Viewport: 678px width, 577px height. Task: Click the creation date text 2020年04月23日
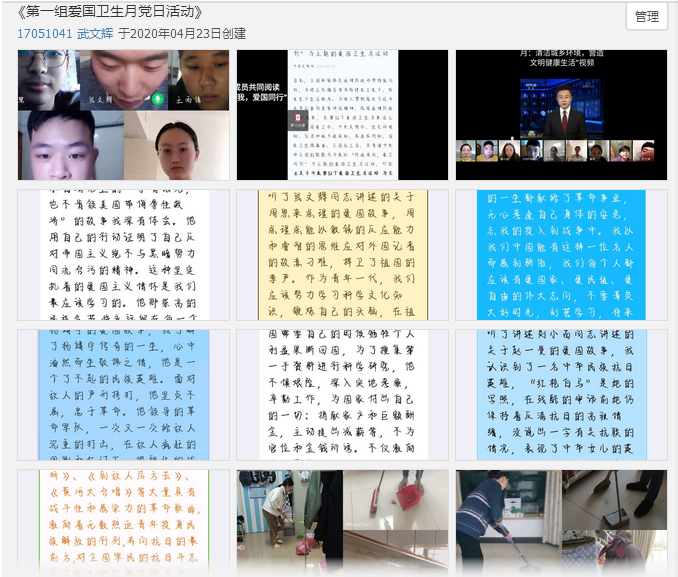[177, 33]
